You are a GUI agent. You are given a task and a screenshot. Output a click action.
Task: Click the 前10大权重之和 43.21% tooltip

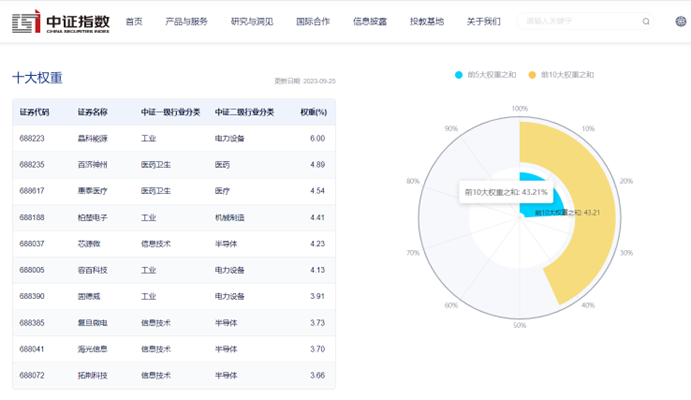click(506, 192)
